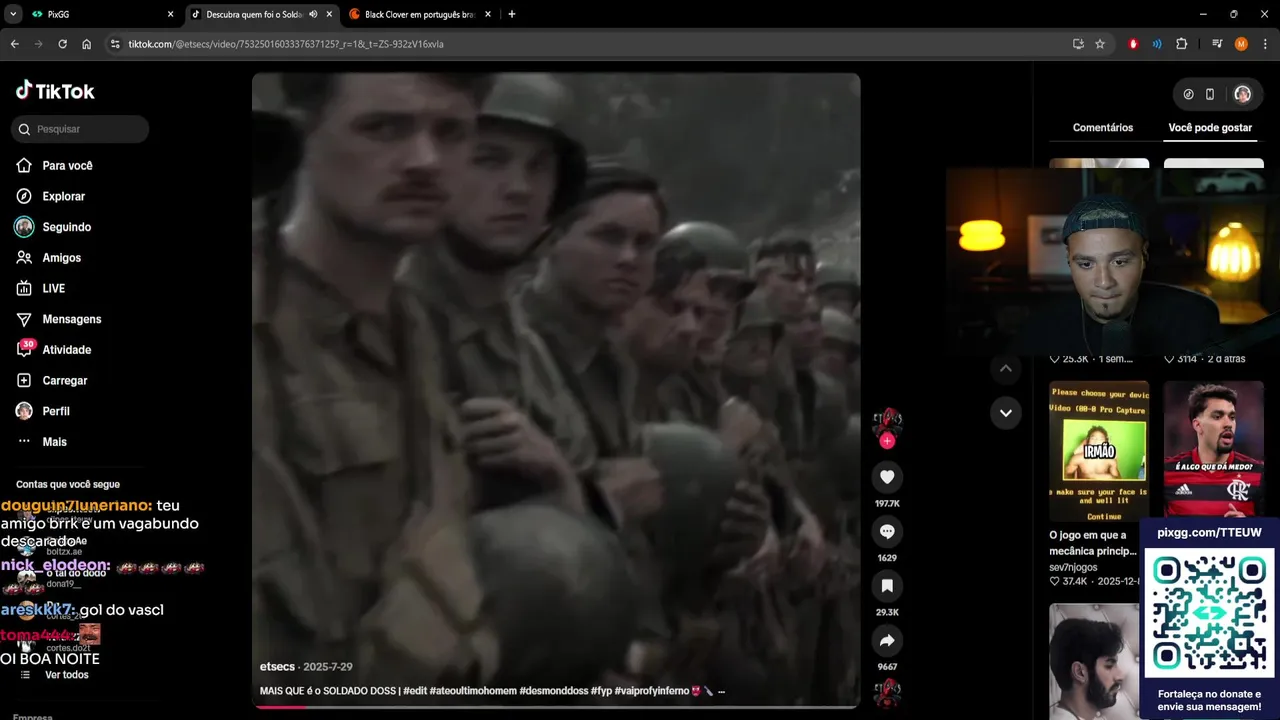Screen dimensions: 1280x720
Task: Open the profile avatar in the top pill
Action: click(x=1242, y=94)
